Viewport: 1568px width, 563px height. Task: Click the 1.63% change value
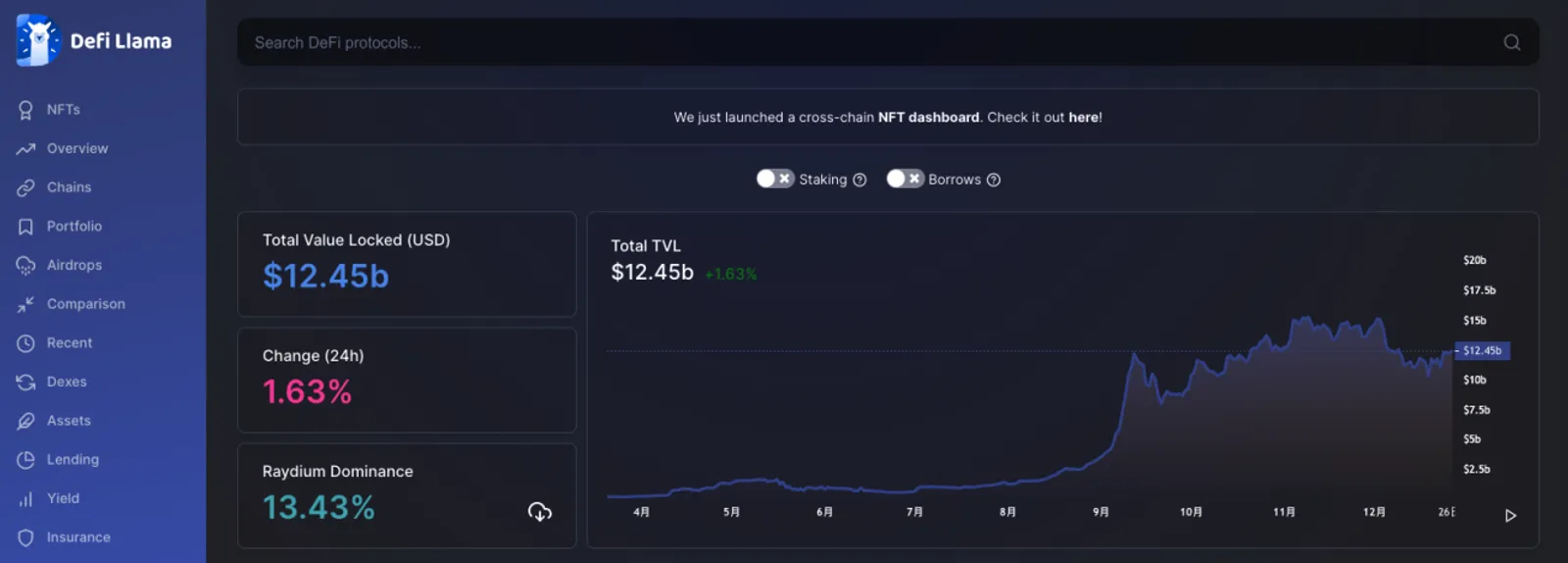coord(307,392)
